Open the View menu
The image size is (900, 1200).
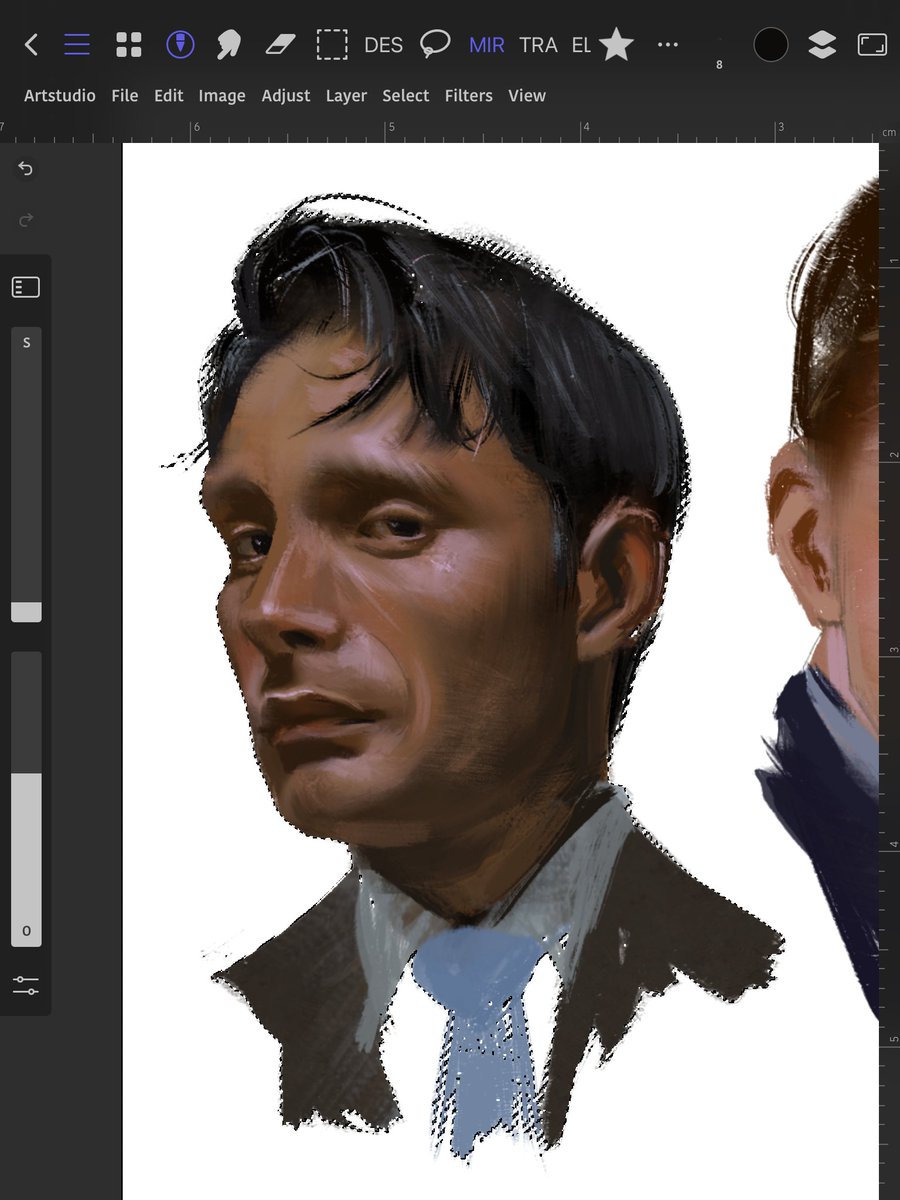[527, 96]
